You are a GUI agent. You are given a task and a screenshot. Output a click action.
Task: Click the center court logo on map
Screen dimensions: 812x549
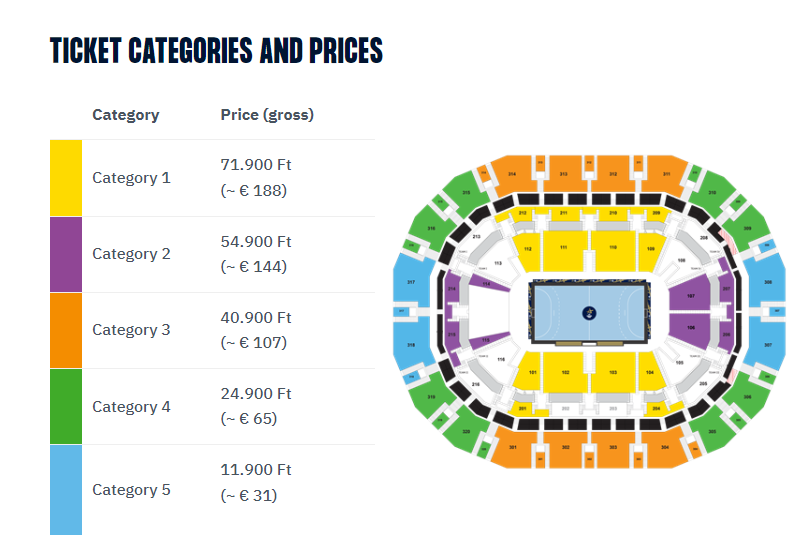click(589, 312)
